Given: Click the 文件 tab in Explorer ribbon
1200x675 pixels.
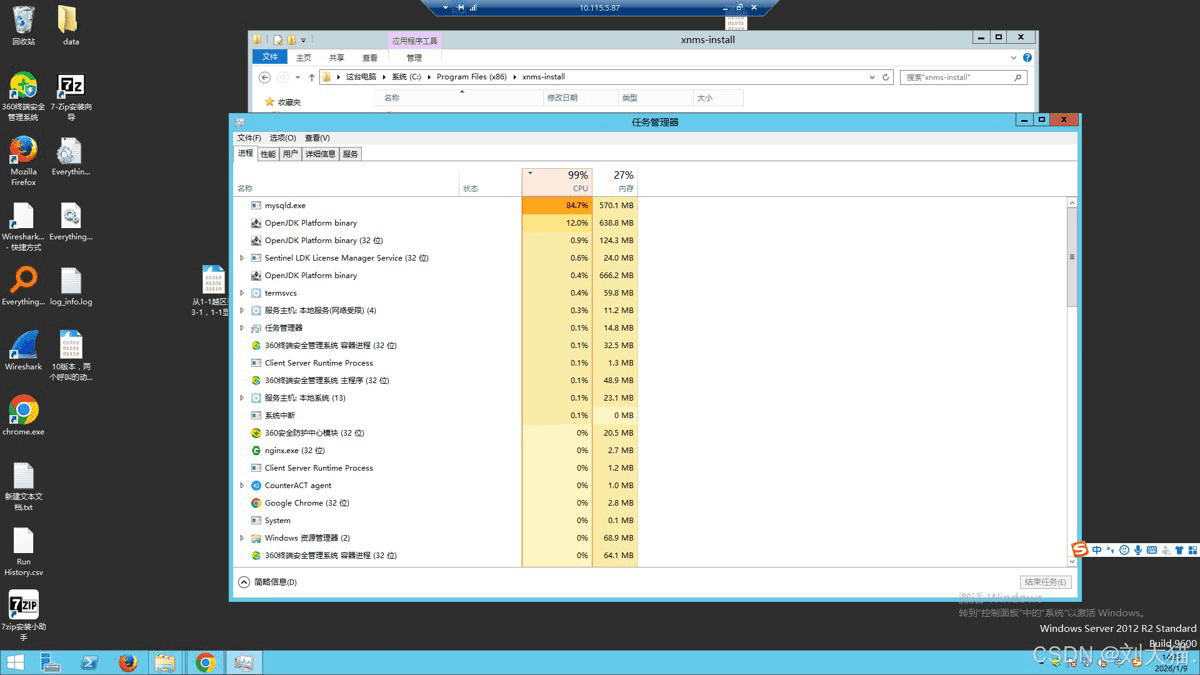Looking at the screenshot, I should [270, 58].
